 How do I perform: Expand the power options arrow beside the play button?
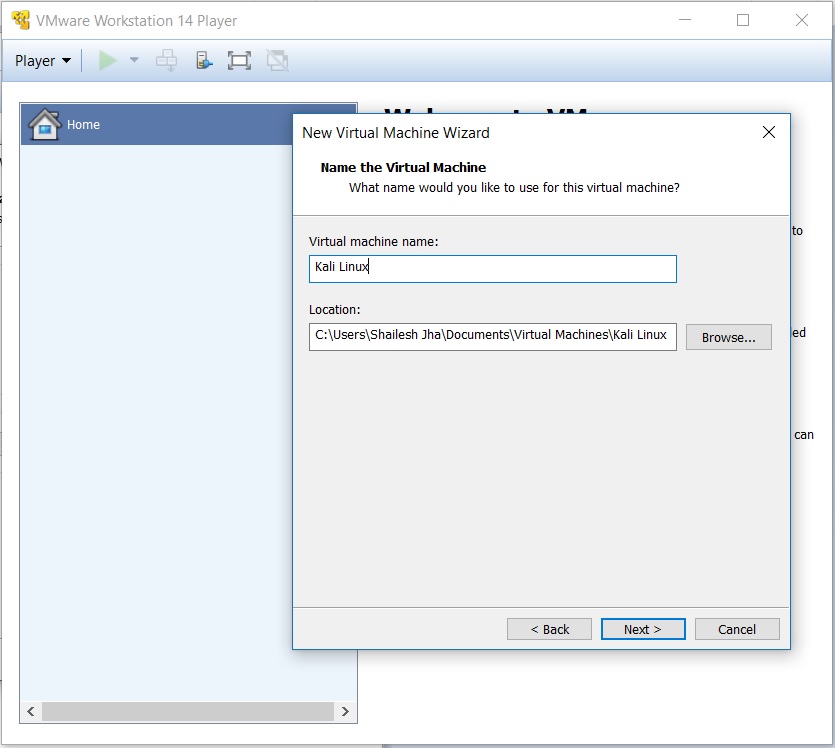(x=134, y=60)
